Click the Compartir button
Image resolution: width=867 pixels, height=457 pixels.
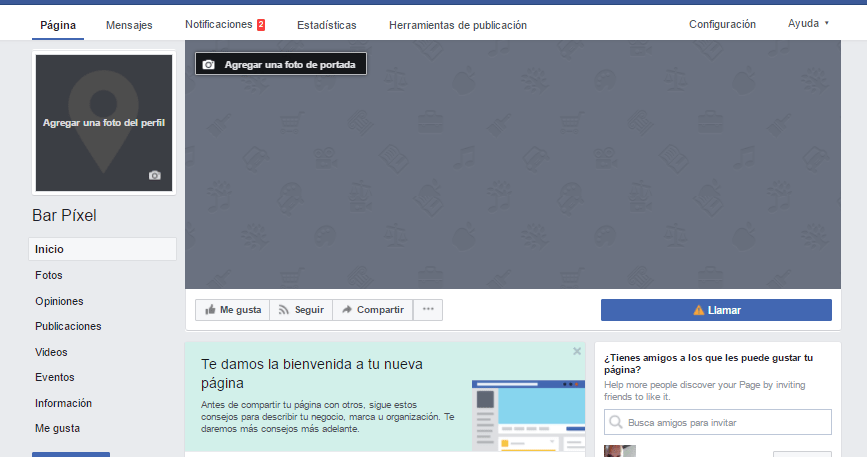(373, 309)
